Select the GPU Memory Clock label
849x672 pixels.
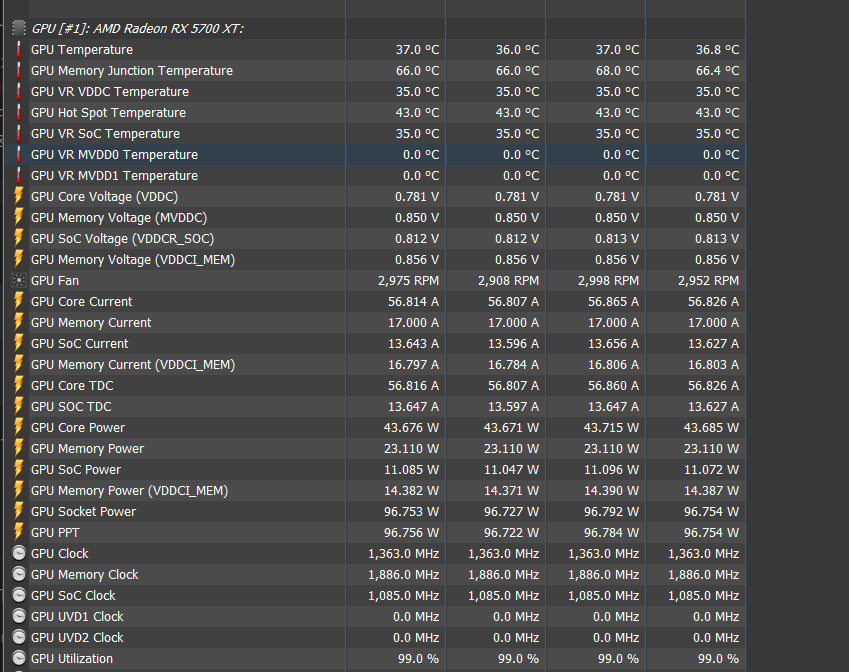click(84, 575)
